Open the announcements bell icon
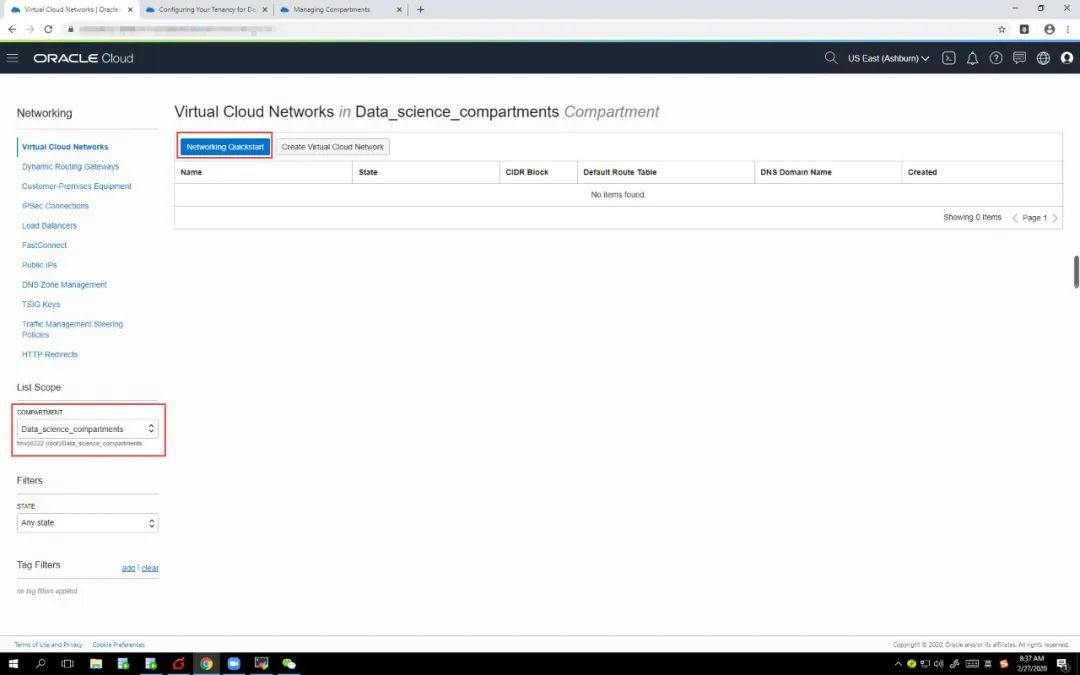Viewport: 1080px width, 675px height. click(x=972, y=58)
